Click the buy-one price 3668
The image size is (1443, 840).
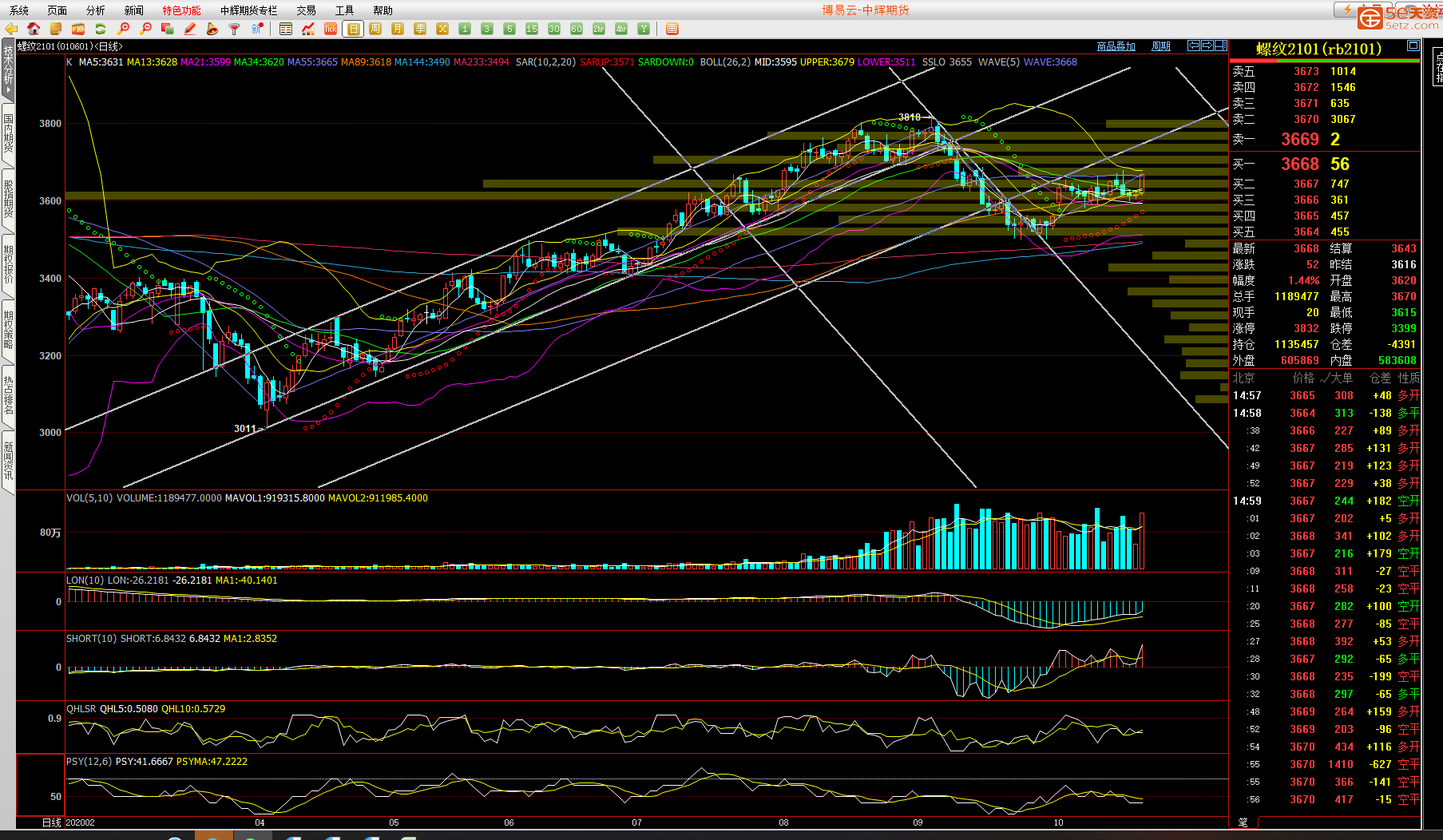(x=1300, y=164)
